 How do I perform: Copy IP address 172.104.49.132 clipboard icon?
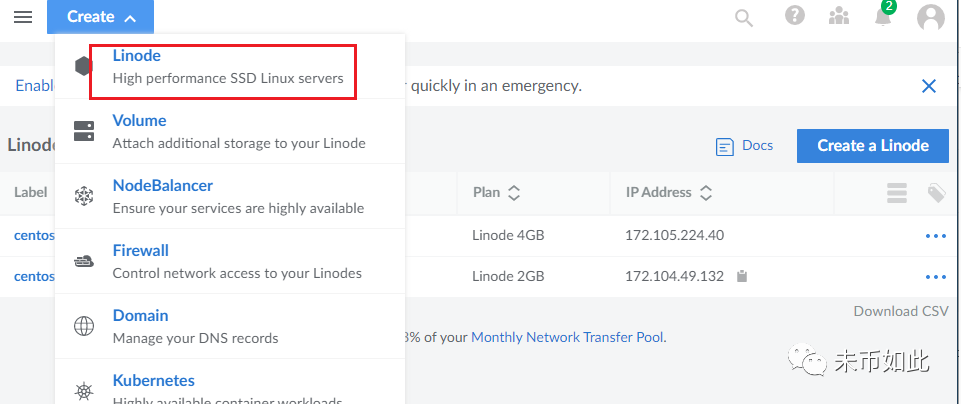click(742, 277)
